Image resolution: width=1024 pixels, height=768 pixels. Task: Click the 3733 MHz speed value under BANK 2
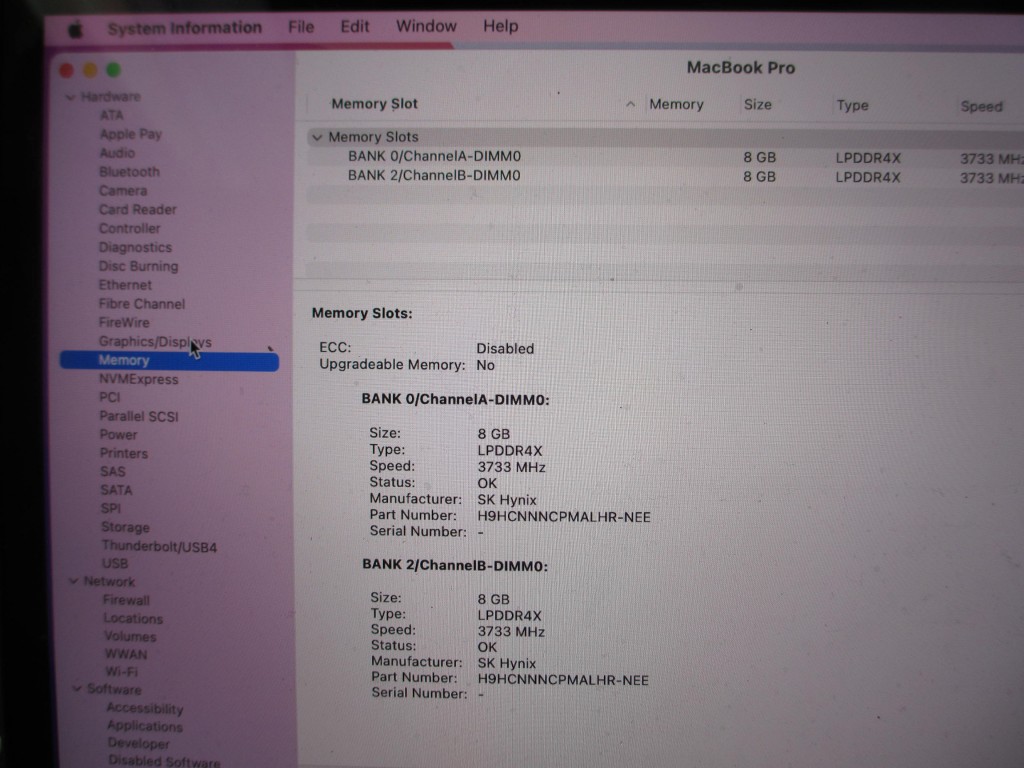511,632
